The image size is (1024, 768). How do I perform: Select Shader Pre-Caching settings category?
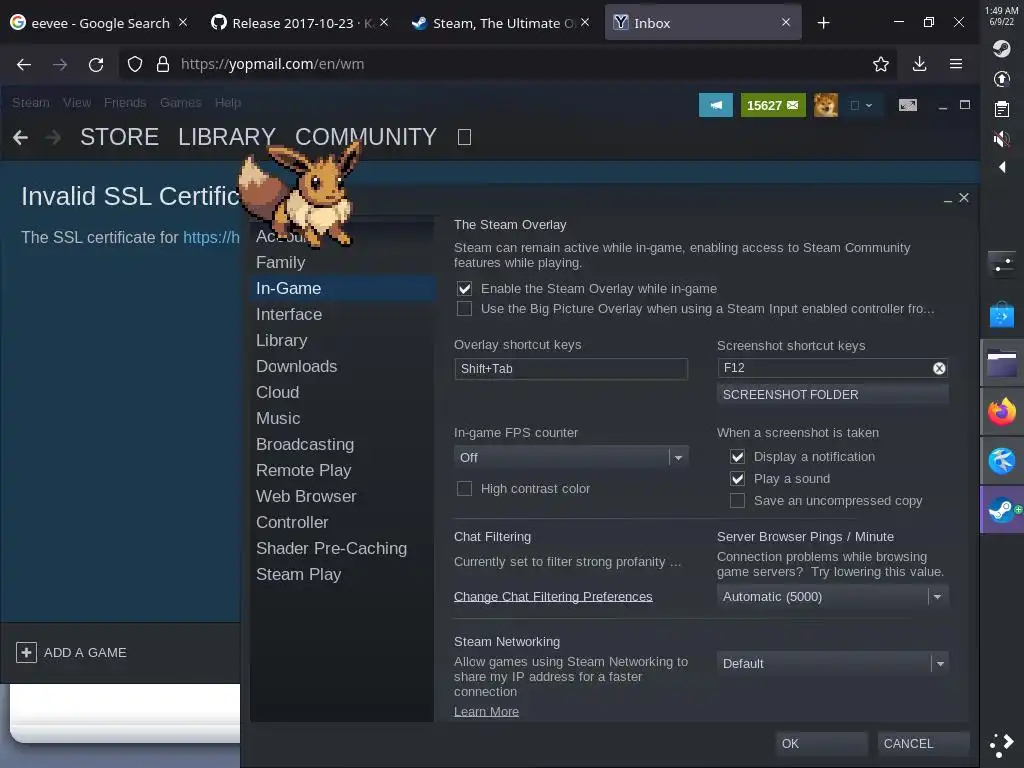[x=342, y=549]
